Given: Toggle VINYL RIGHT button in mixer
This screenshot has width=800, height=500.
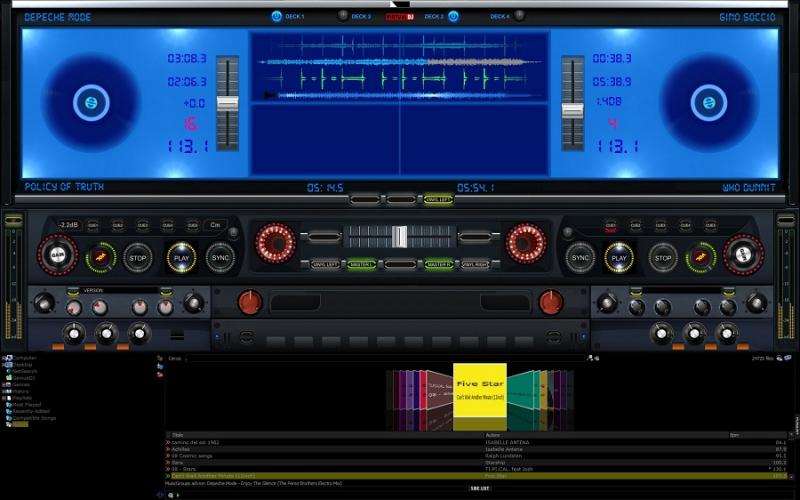Looking at the screenshot, I should (x=475, y=264).
